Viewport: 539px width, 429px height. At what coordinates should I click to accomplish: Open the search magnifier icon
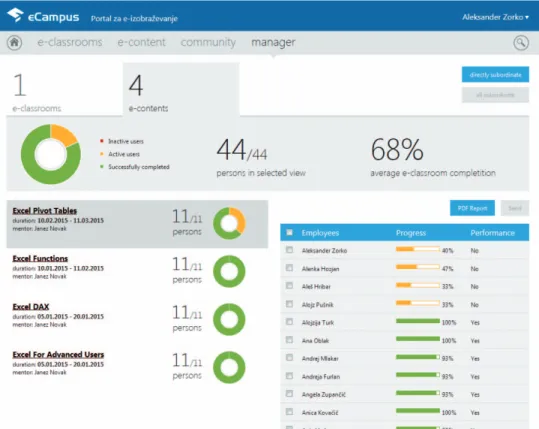(521, 43)
